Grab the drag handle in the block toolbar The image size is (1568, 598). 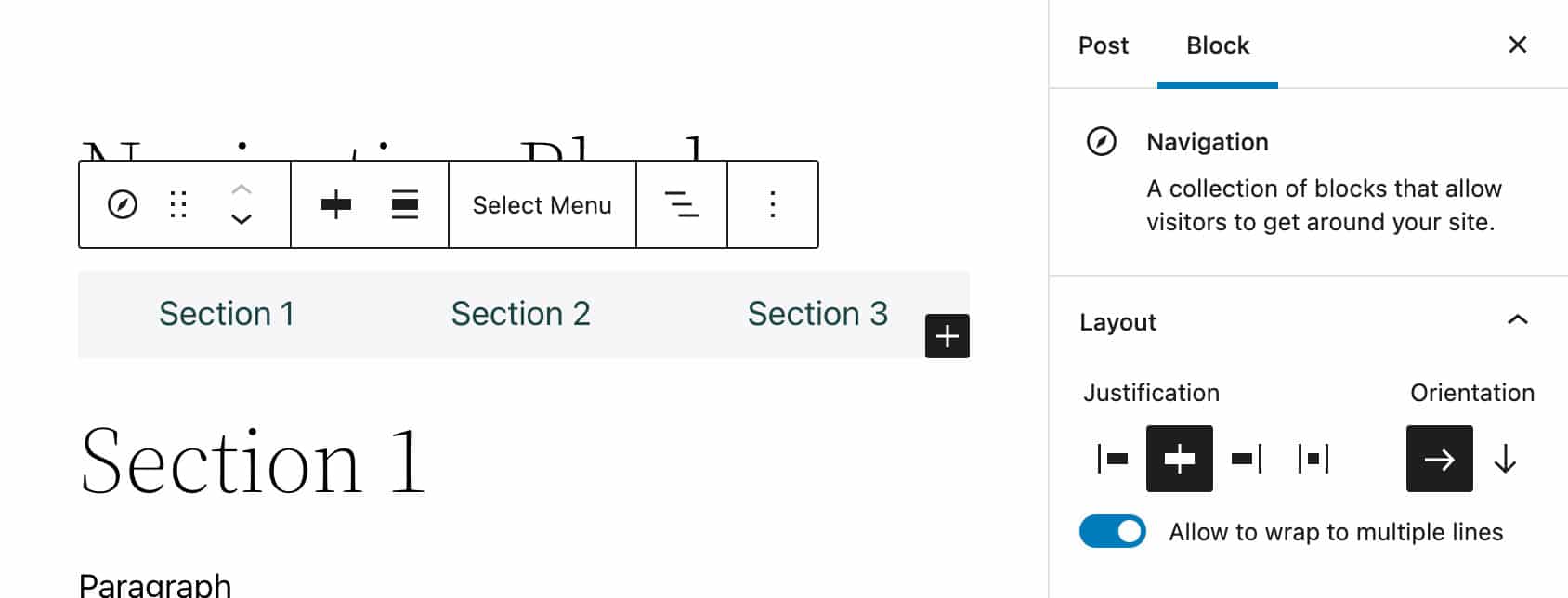[x=180, y=204]
